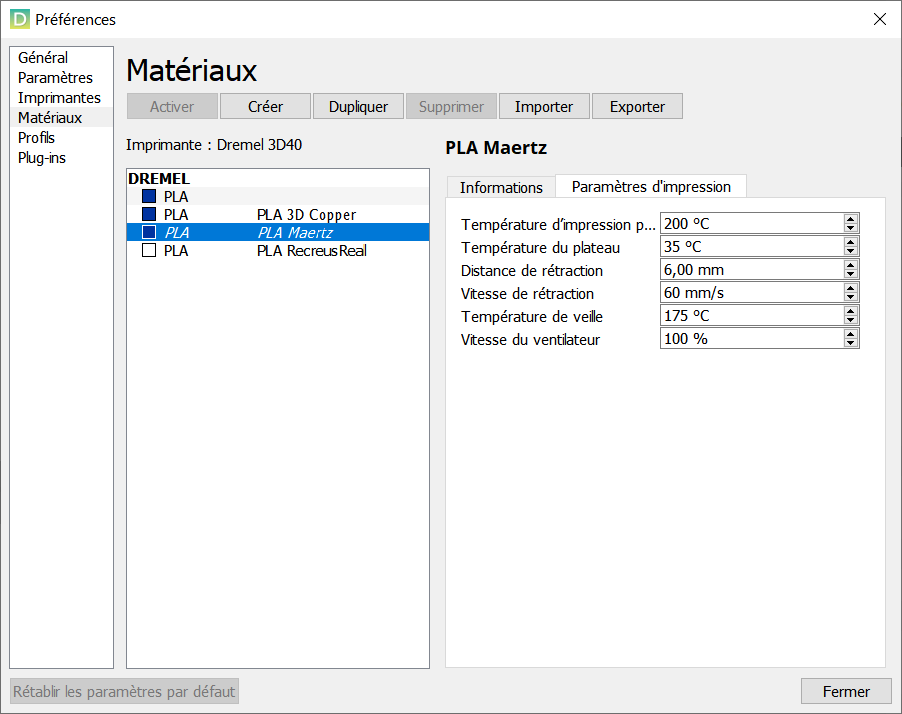Click the Dupliquer button
The image size is (902, 714).
[358, 106]
